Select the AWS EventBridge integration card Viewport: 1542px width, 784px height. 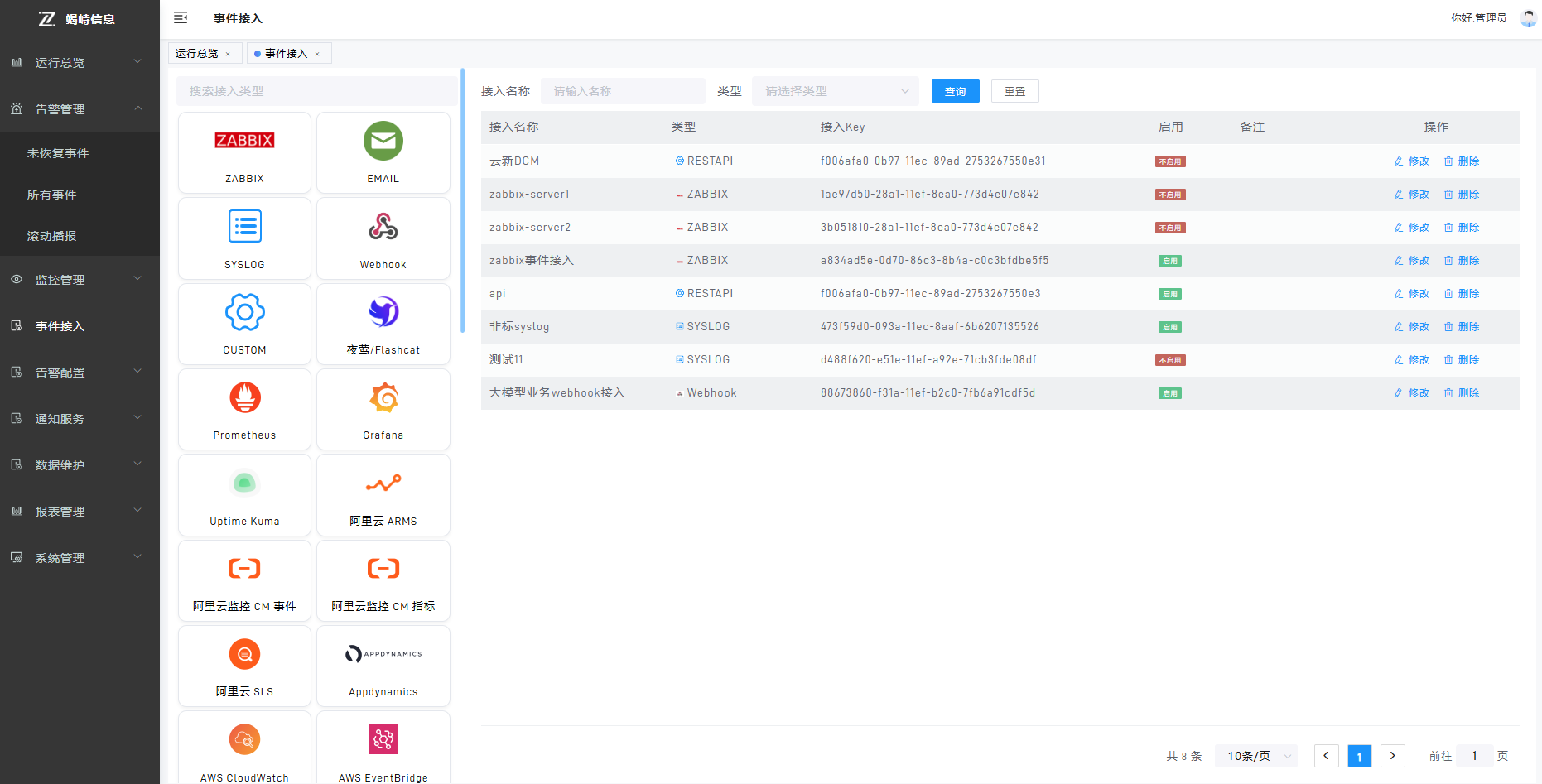pos(383,748)
